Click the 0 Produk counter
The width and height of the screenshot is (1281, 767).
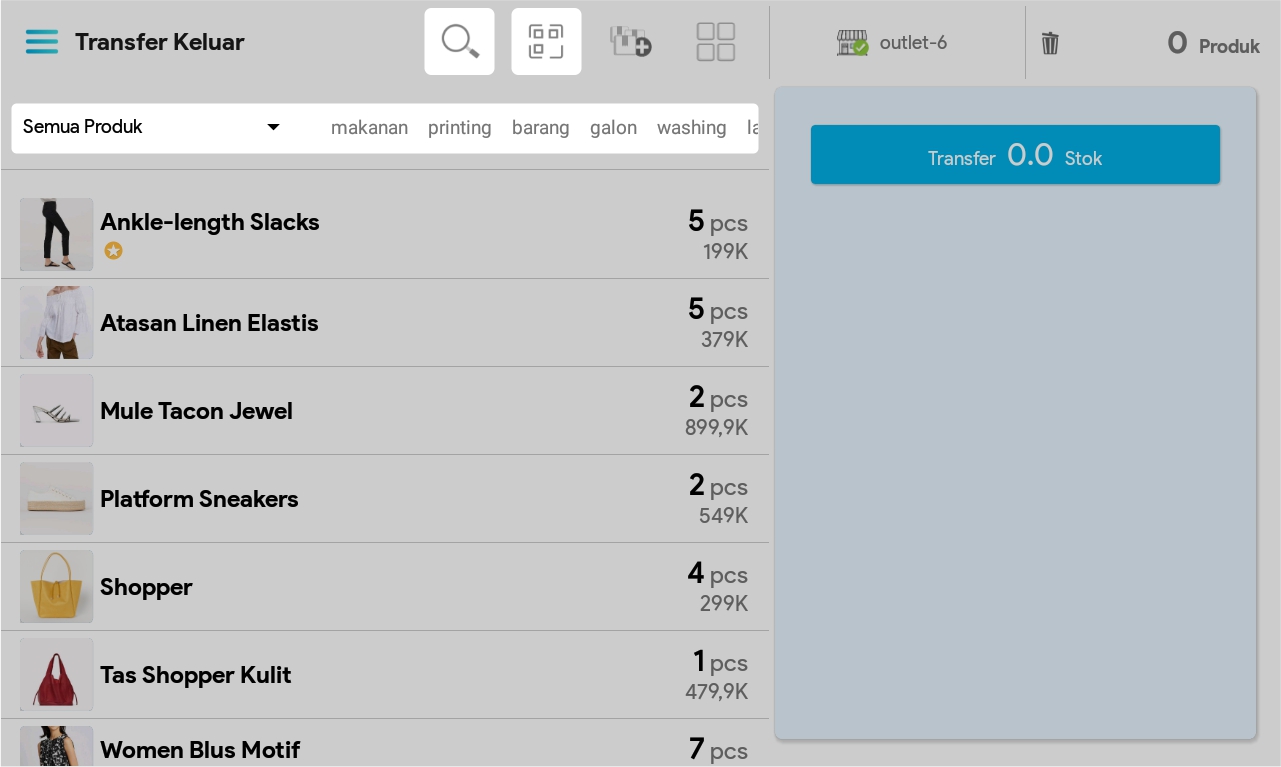(1213, 44)
